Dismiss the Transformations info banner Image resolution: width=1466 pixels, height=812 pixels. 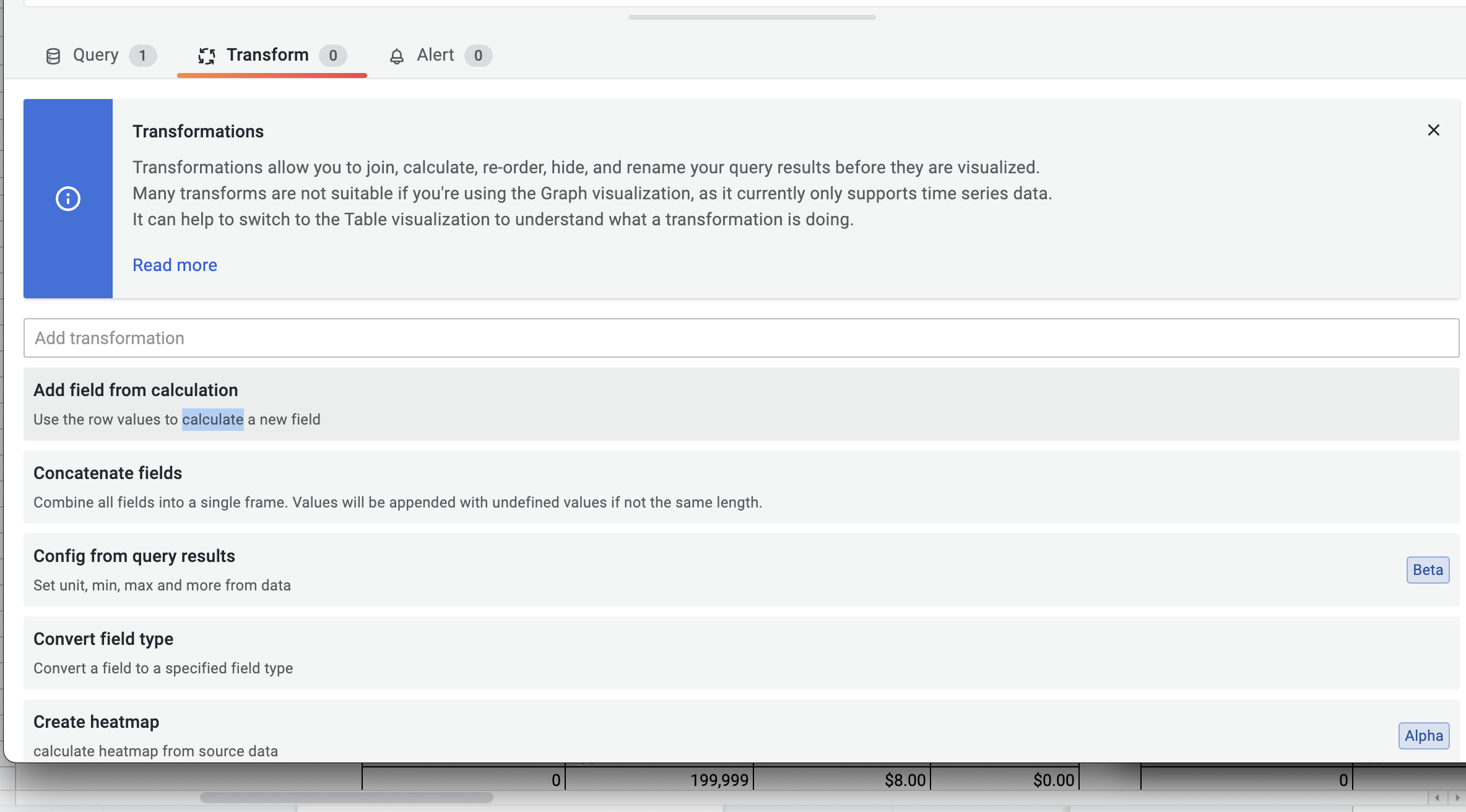(1433, 130)
